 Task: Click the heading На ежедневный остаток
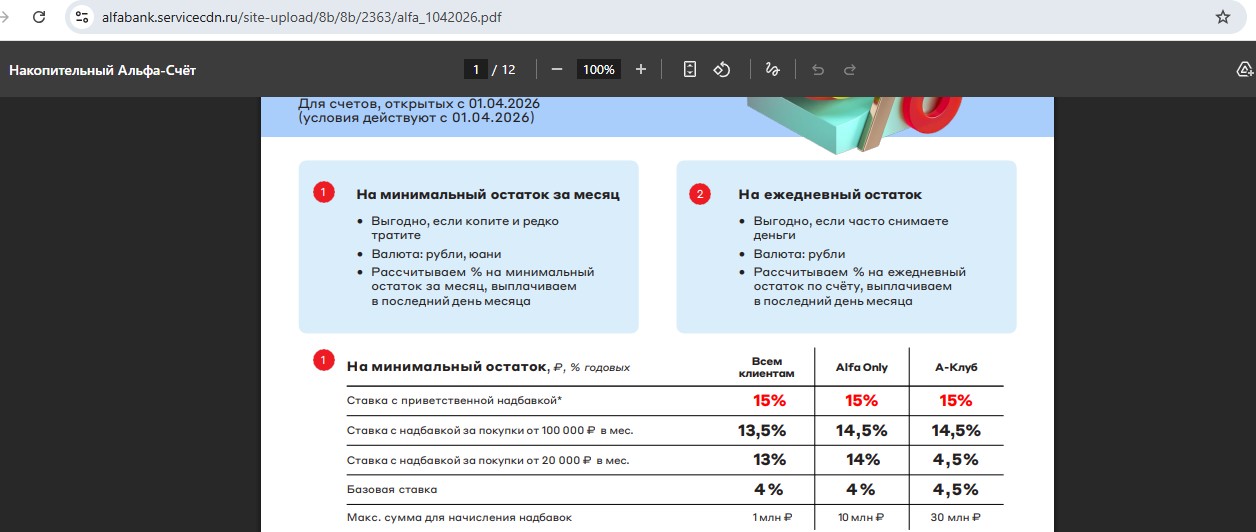point(830,194)
